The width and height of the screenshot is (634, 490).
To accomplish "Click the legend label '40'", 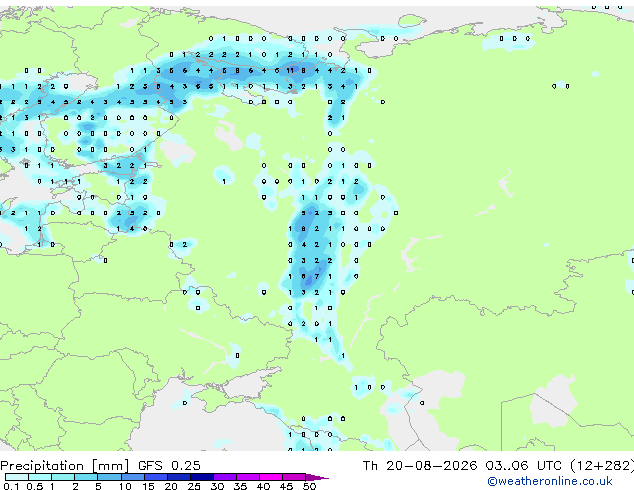I will pyautogui.click(x=263, y=486).
